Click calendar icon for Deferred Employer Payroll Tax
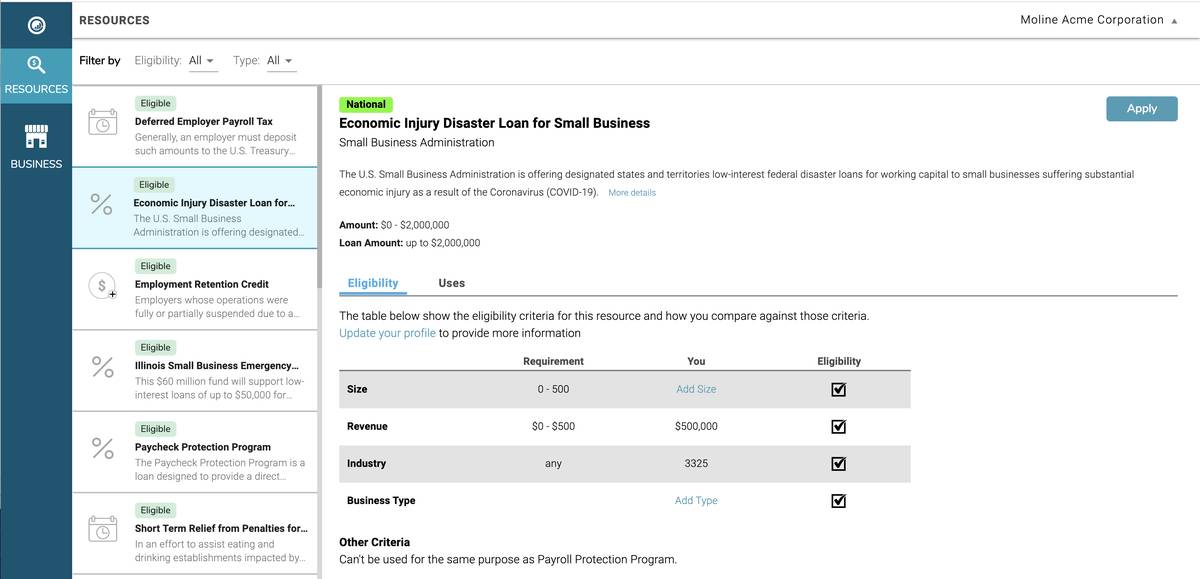 [102, 122]
